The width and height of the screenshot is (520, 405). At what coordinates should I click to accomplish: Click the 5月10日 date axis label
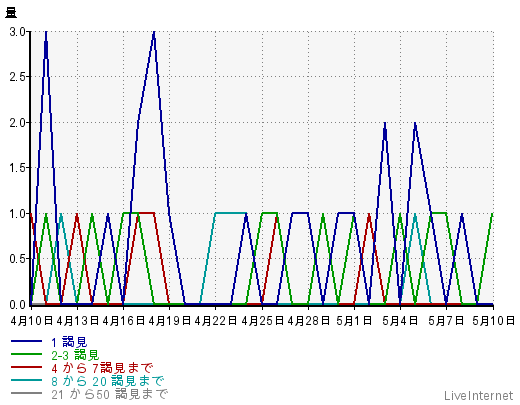point(494,321)
